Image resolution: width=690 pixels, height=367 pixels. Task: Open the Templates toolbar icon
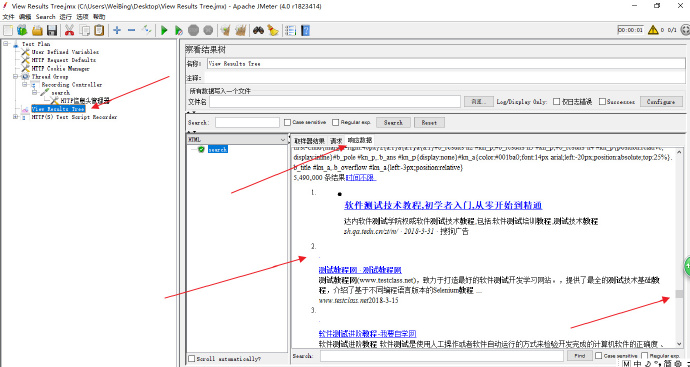click(22, 30)
